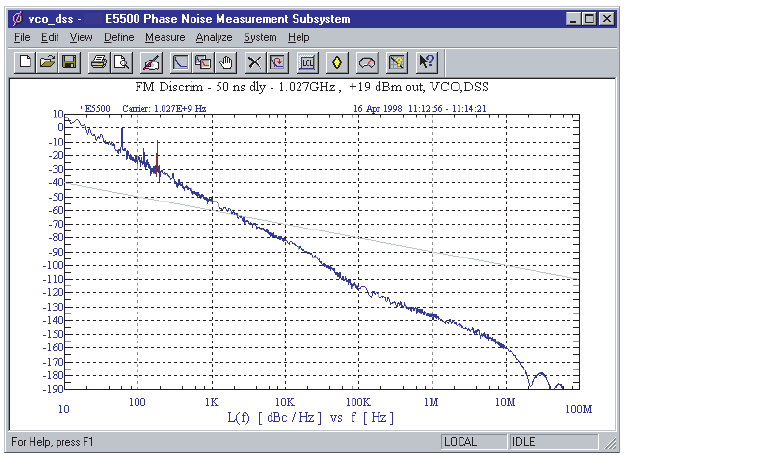Click the blue curve graph toolbar icon
Viewport: 777px width, 455px height.
(x=181, y=62)
